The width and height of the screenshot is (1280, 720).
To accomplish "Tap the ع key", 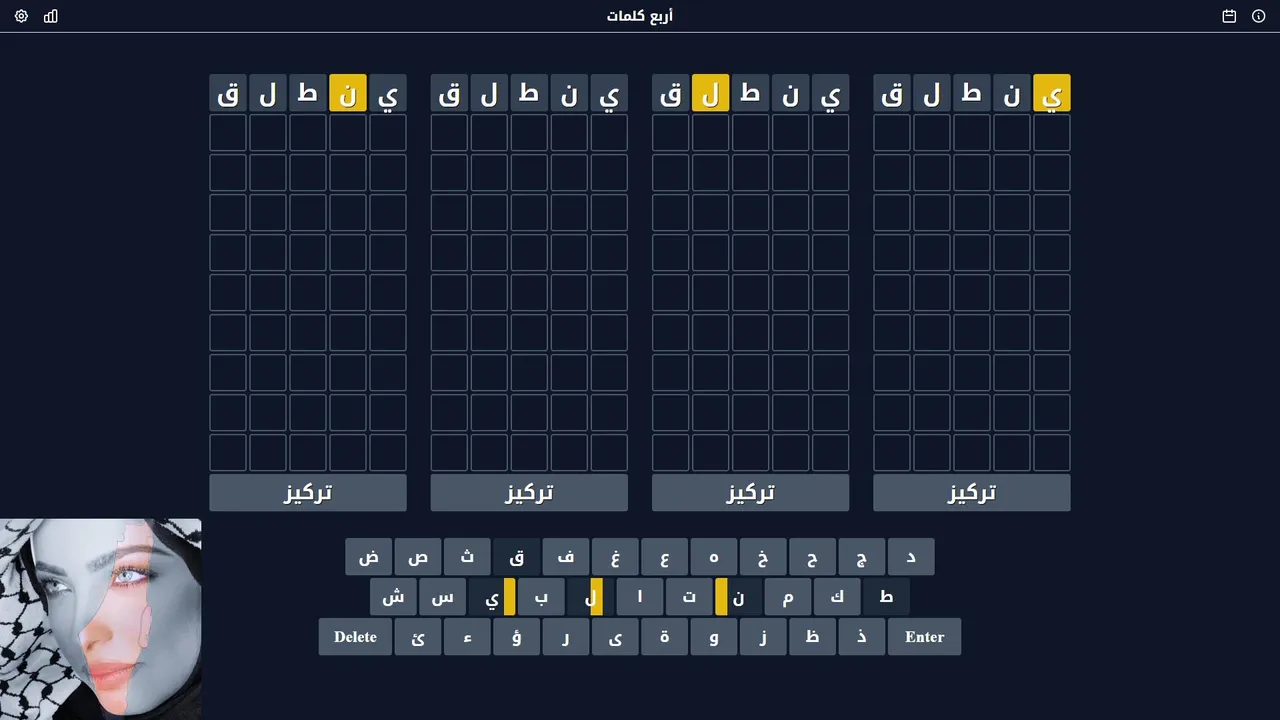I will [665, 557].
